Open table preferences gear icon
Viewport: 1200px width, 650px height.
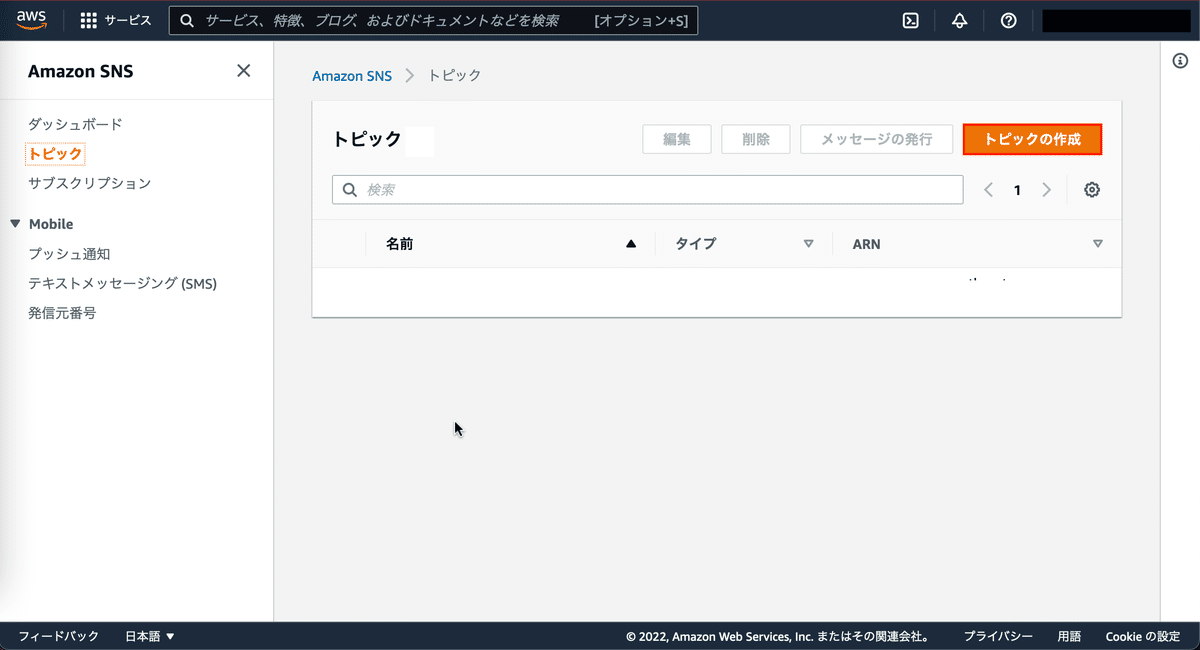point(1092,190)
